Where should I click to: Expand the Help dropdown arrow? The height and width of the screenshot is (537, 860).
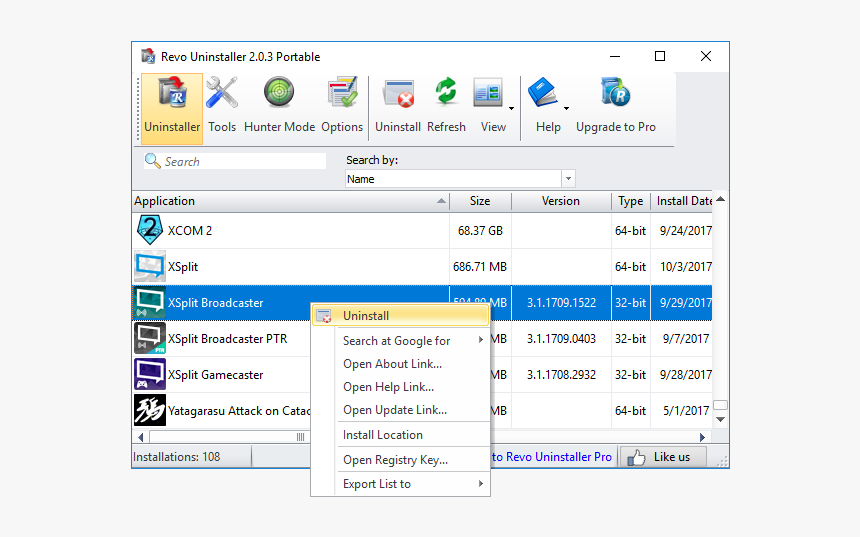[566, 108]
